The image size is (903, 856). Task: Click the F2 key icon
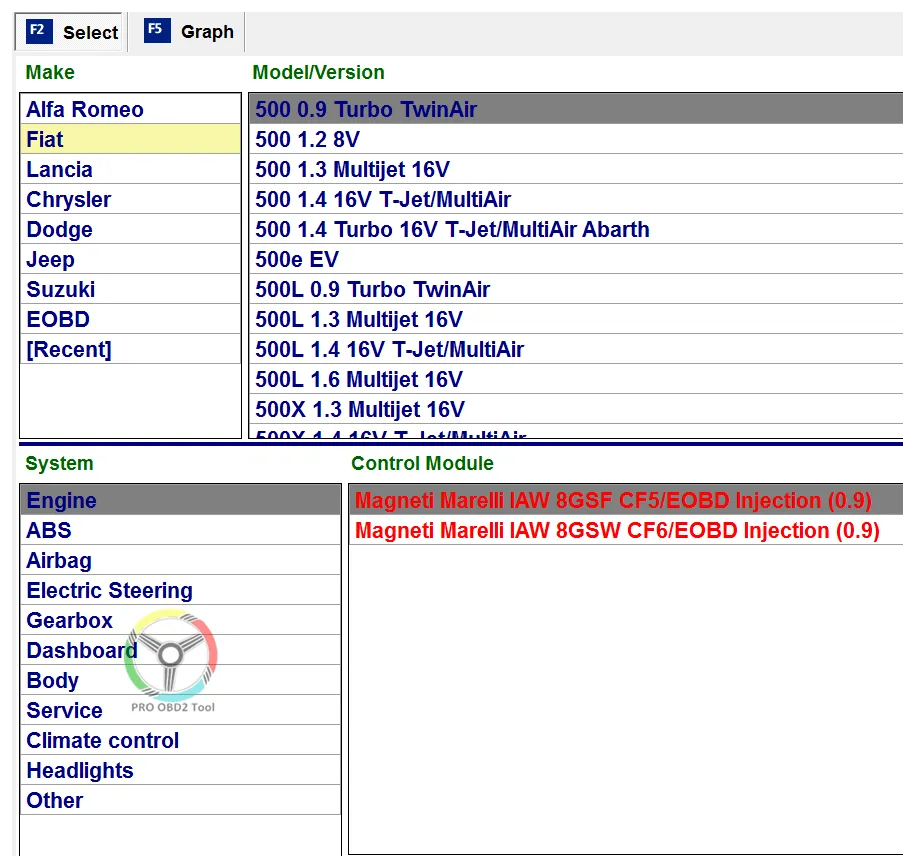pos(39,32)
